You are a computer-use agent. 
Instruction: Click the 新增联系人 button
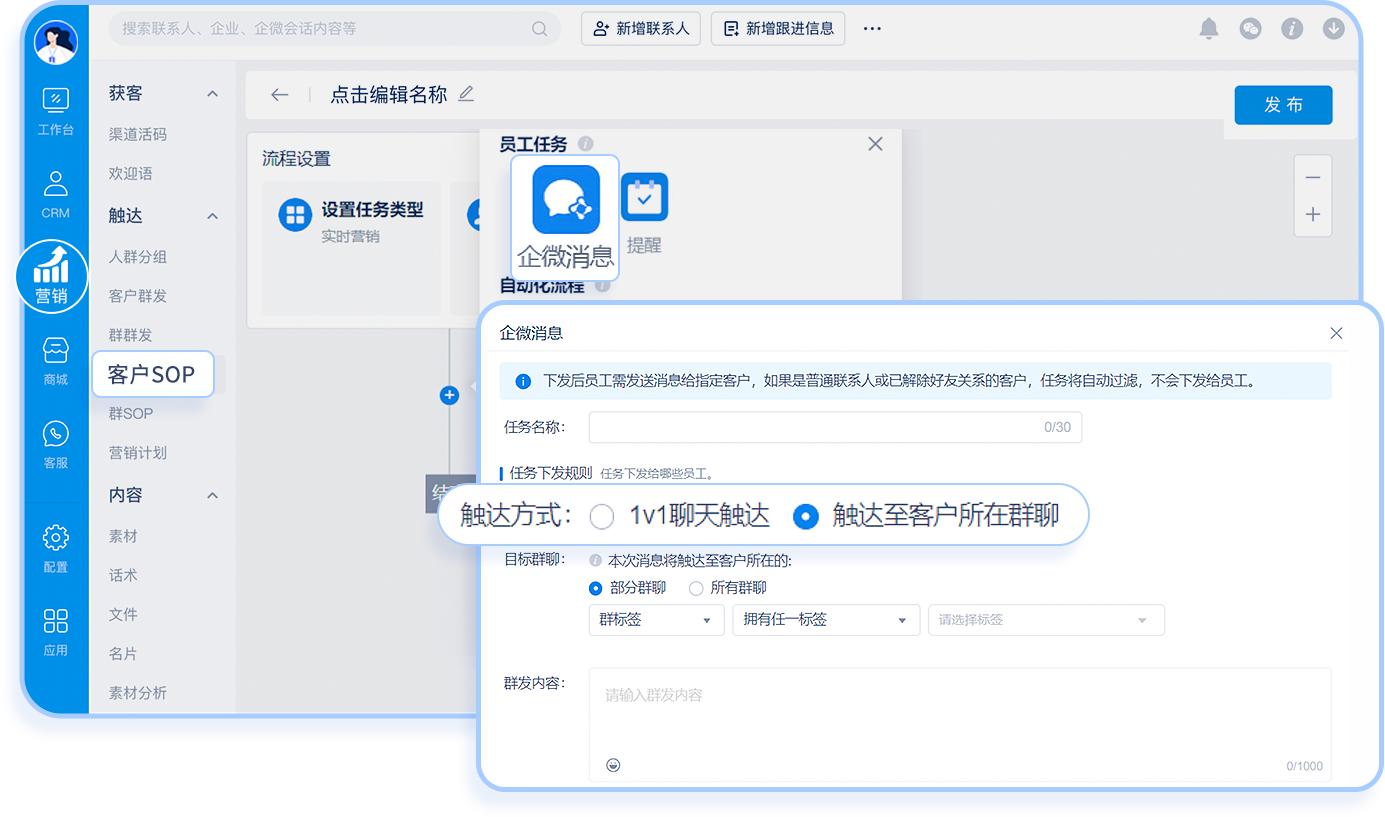point(641,28)
